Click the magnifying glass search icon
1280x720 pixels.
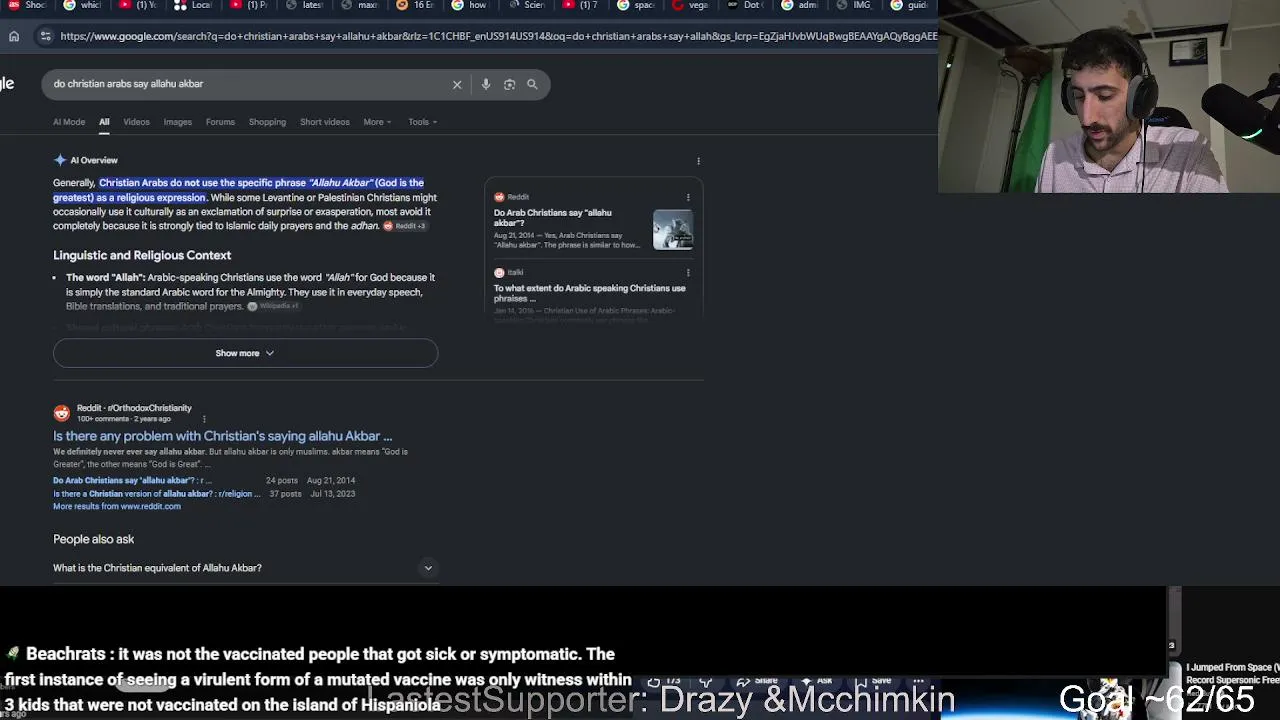click(x=532, y=84)
